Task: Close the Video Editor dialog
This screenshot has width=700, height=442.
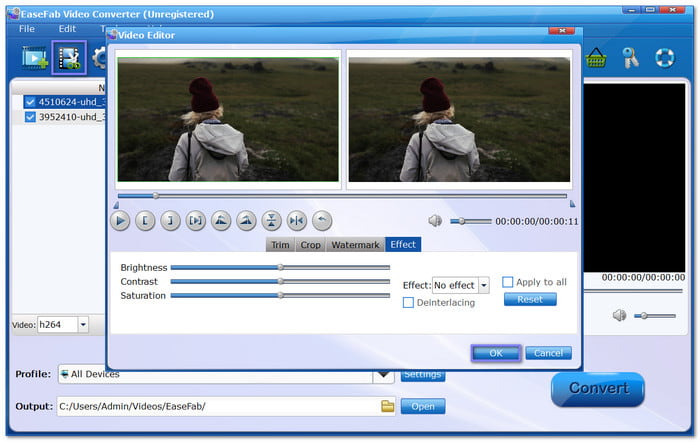Action: (x=562, y=30)
